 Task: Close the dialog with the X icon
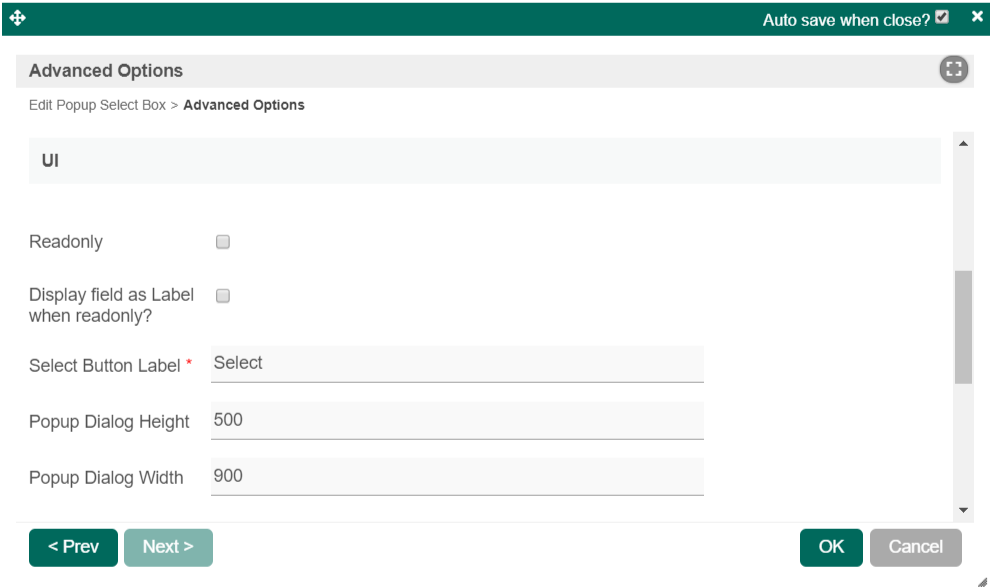coord(977,17)
